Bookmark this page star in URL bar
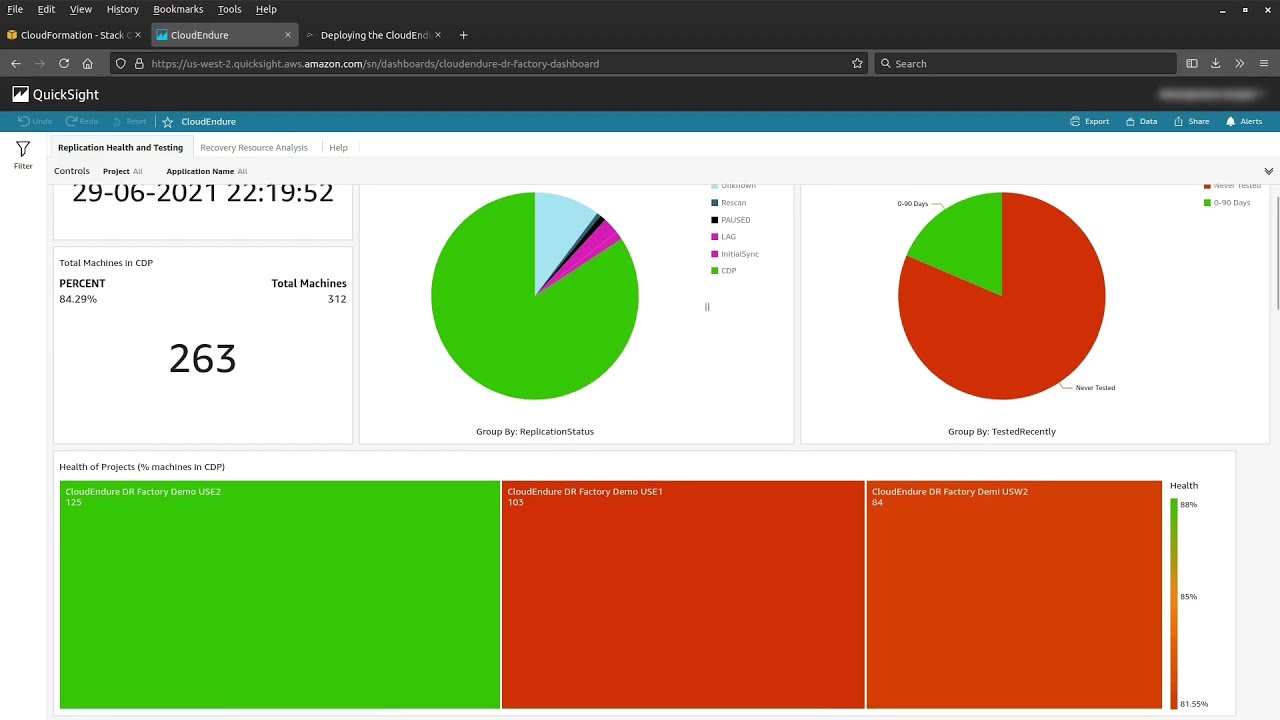This screenshot has height=720, width=1280. coord(857,63)
